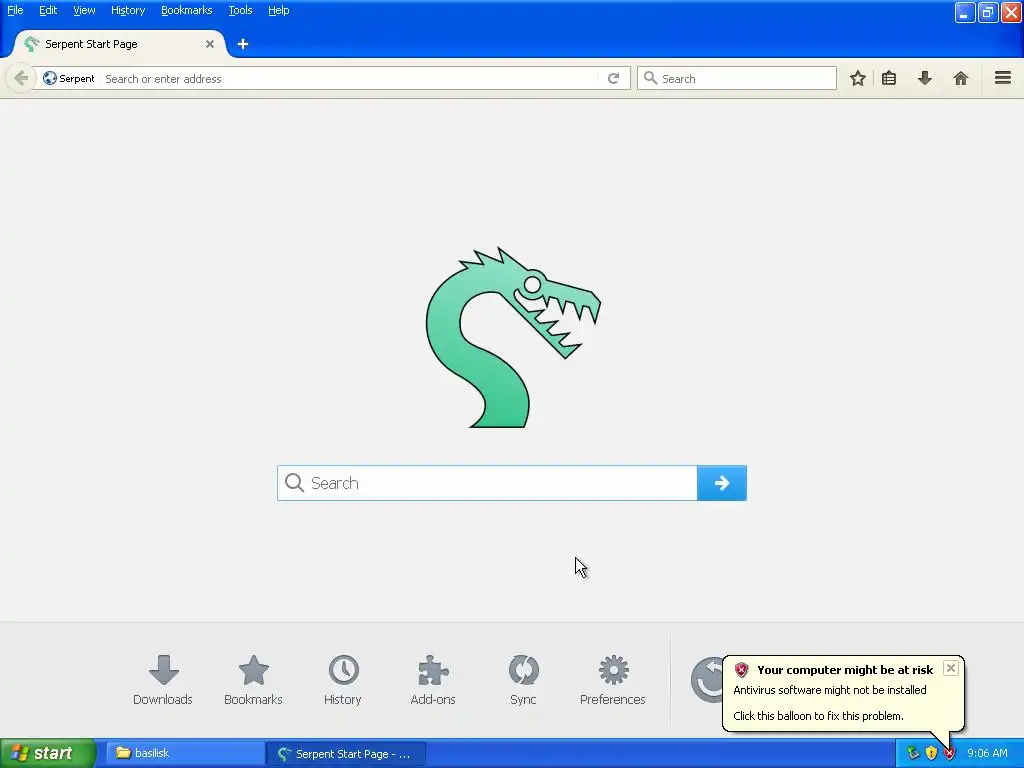Click the red security shield tray icon
This screenshot has height=768, width=1024.
[x=950, y=753]
